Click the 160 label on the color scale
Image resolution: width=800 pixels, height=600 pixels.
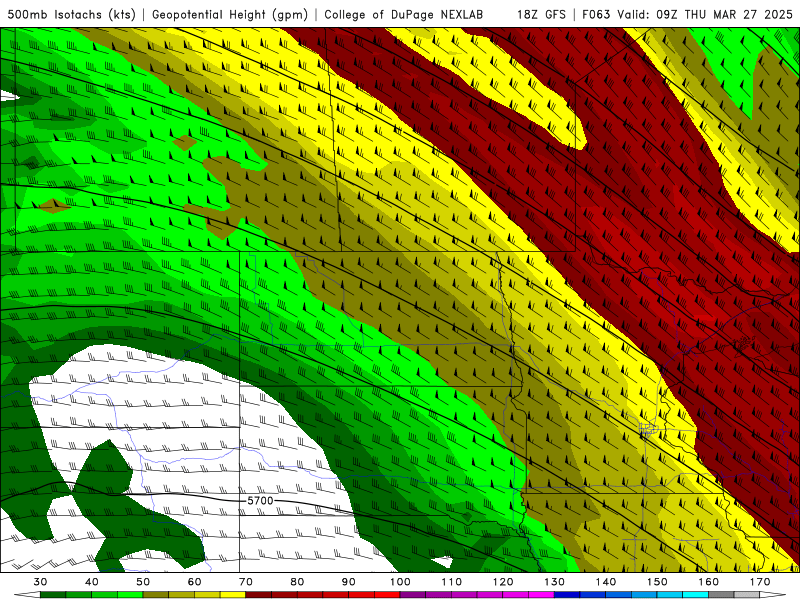click(709, 582)
